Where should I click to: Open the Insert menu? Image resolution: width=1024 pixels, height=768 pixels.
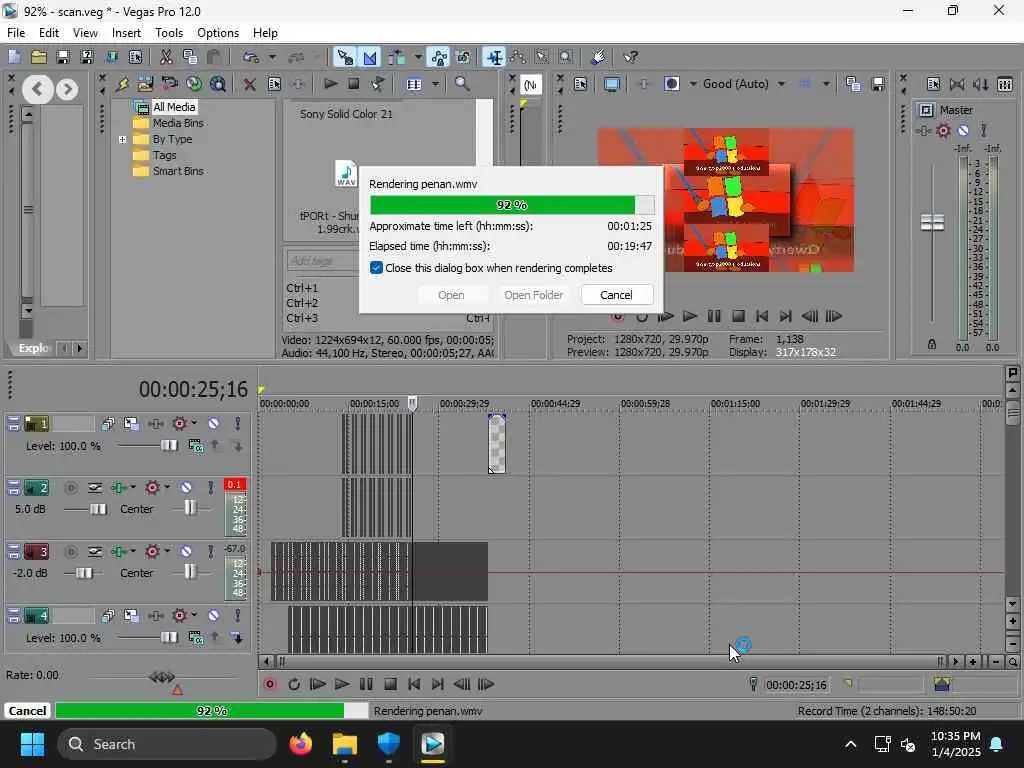point(126,33)
